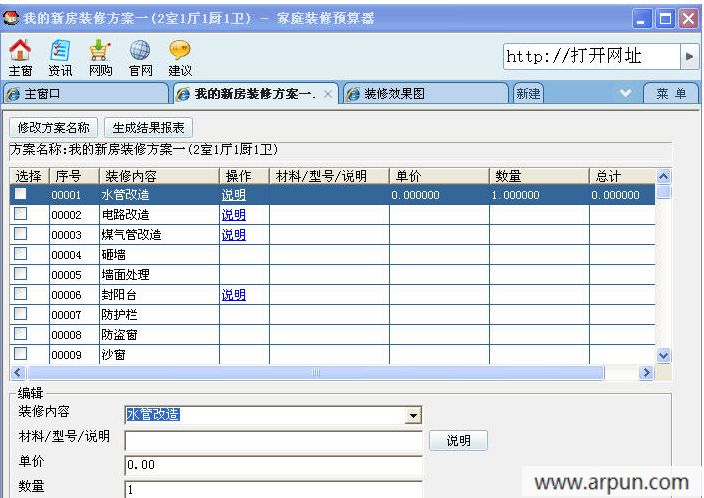Click the 网购 shopping cart icon
704x498 pixels.
100,52
